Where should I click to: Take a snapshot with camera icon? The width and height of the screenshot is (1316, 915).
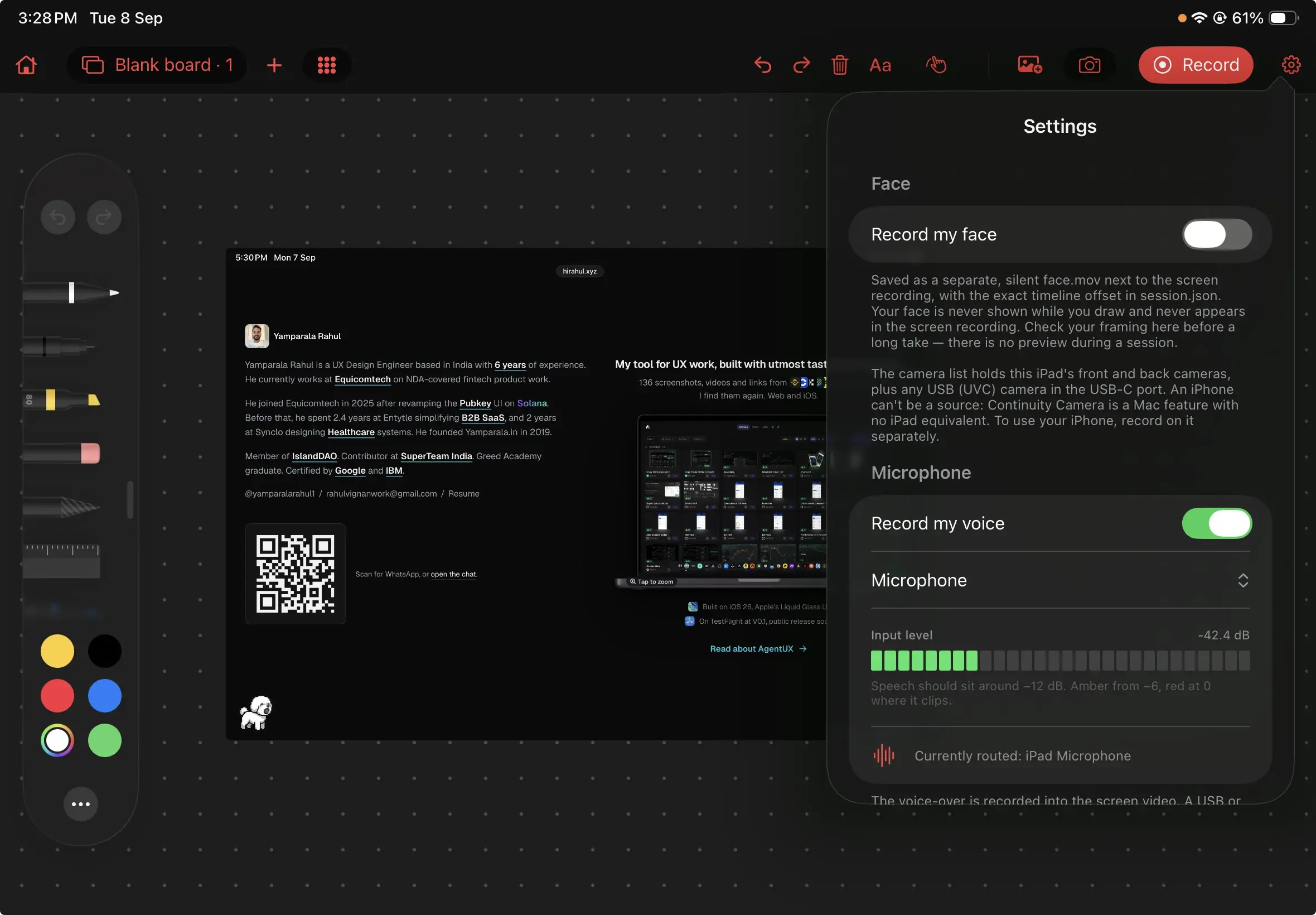point(1089,65)
